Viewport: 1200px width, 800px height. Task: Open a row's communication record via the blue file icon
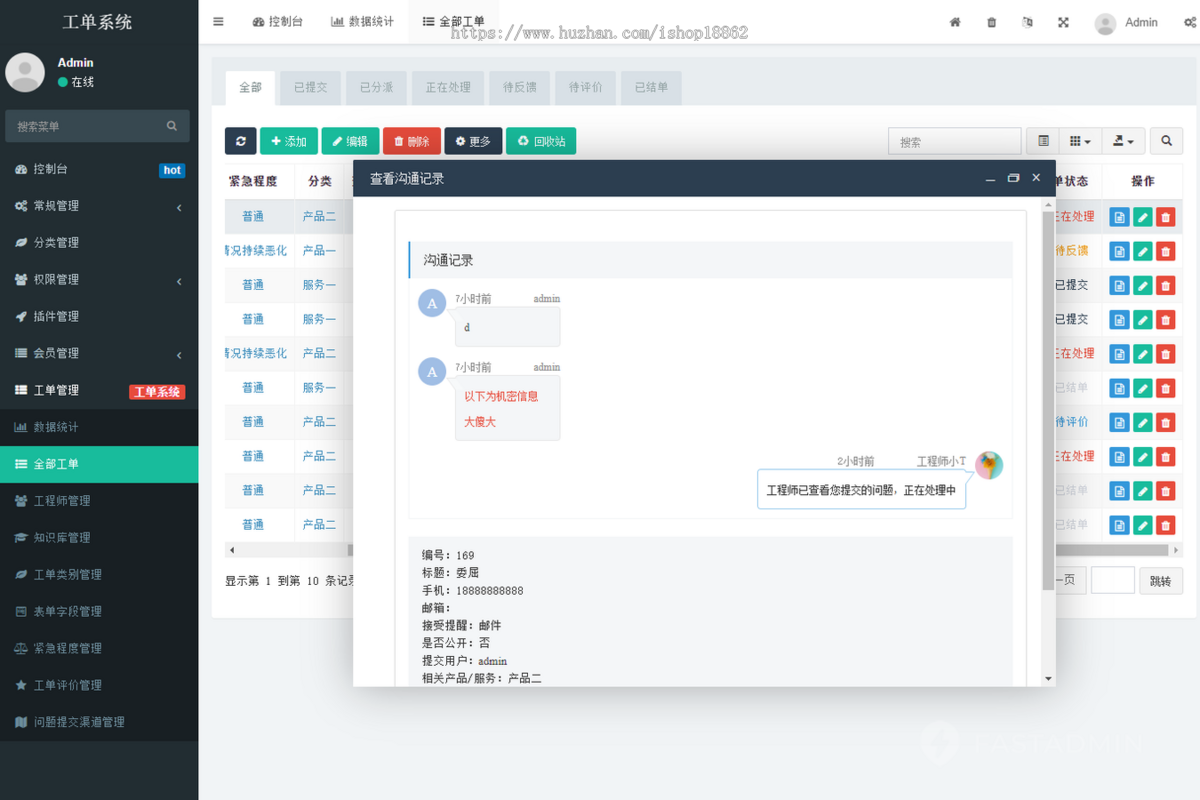pos(1119,216)
